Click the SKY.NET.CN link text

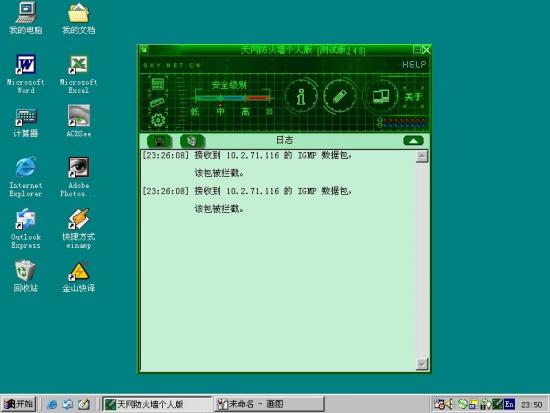(x=172, y=65)
